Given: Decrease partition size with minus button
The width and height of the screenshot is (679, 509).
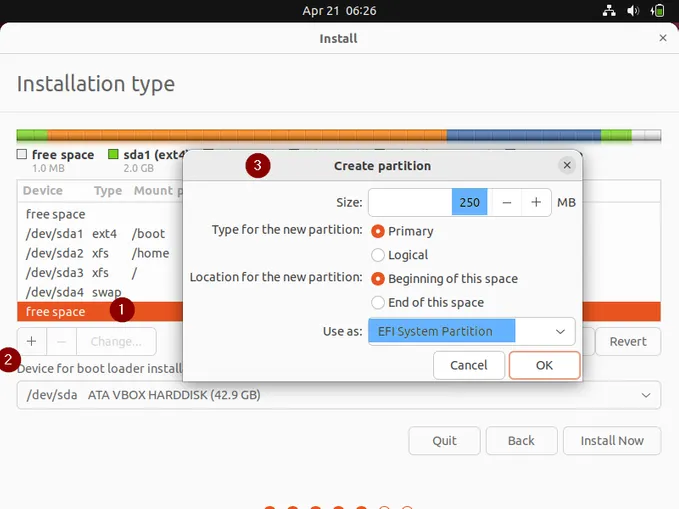Looking at the screenshot, I should point(507,202).
